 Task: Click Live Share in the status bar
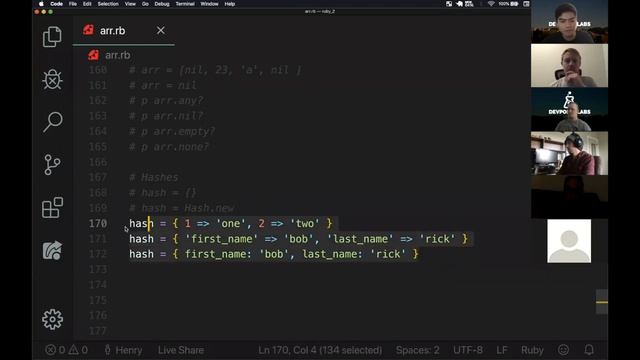(181, 350)
